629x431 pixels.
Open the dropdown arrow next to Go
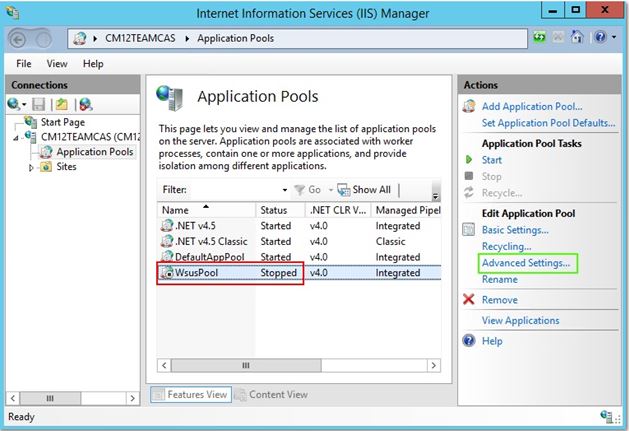[331, 190]
